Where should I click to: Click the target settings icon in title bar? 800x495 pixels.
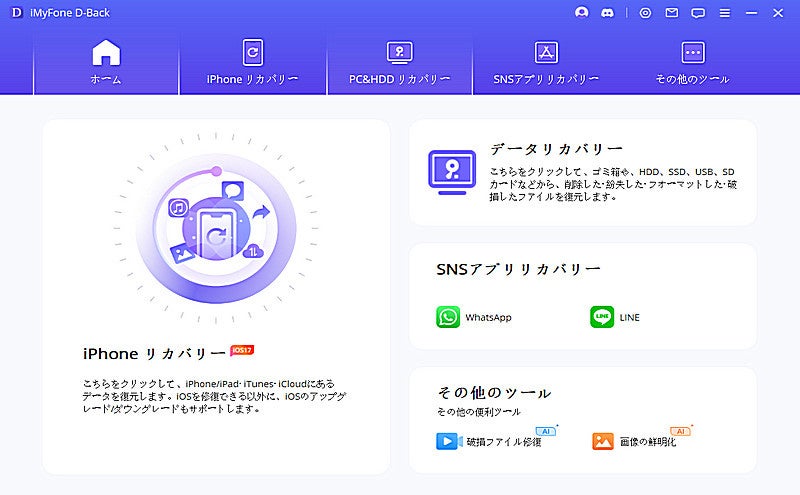[x=645, y=13]
